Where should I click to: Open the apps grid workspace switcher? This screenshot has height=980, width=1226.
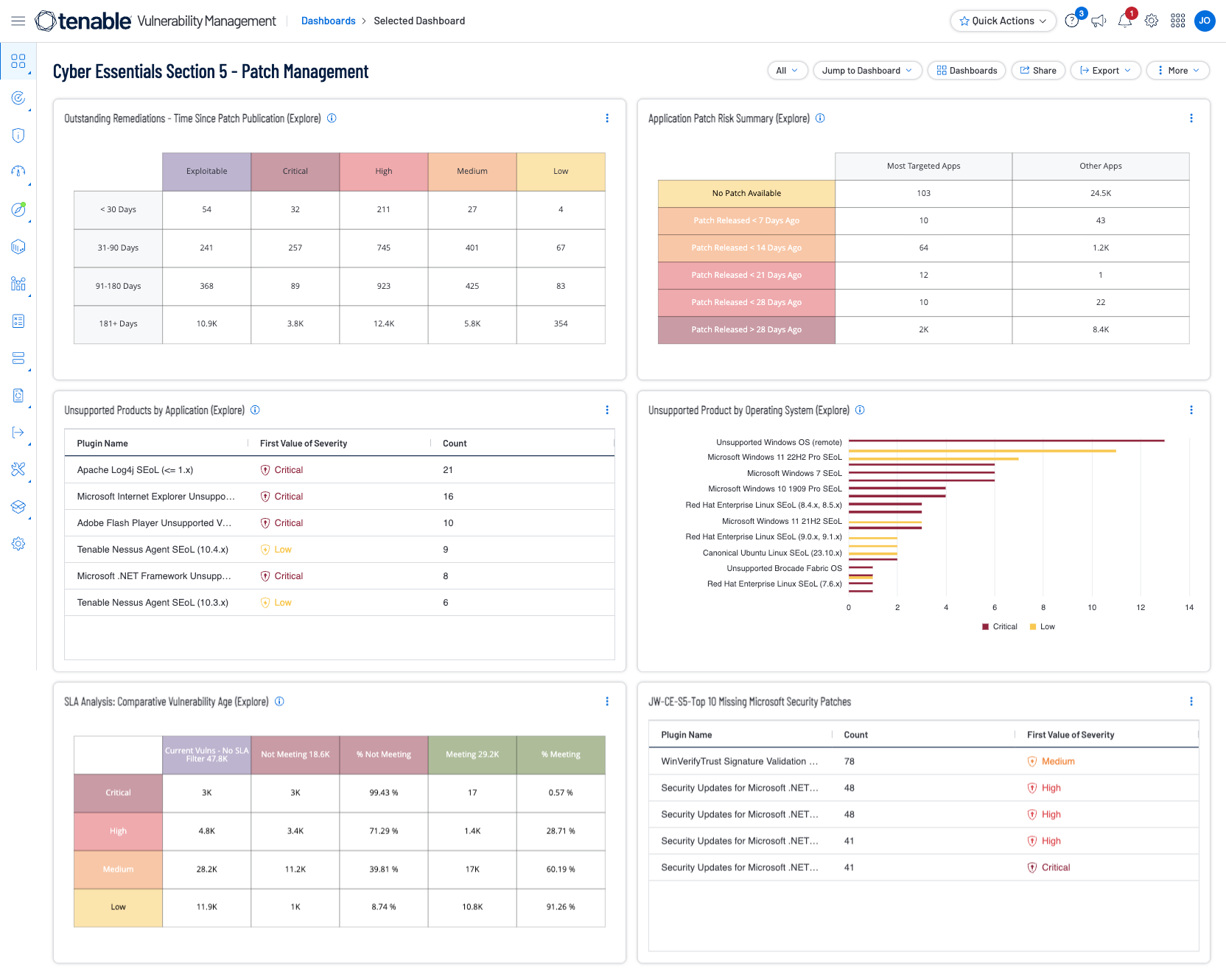click(x=1178, y=21)
